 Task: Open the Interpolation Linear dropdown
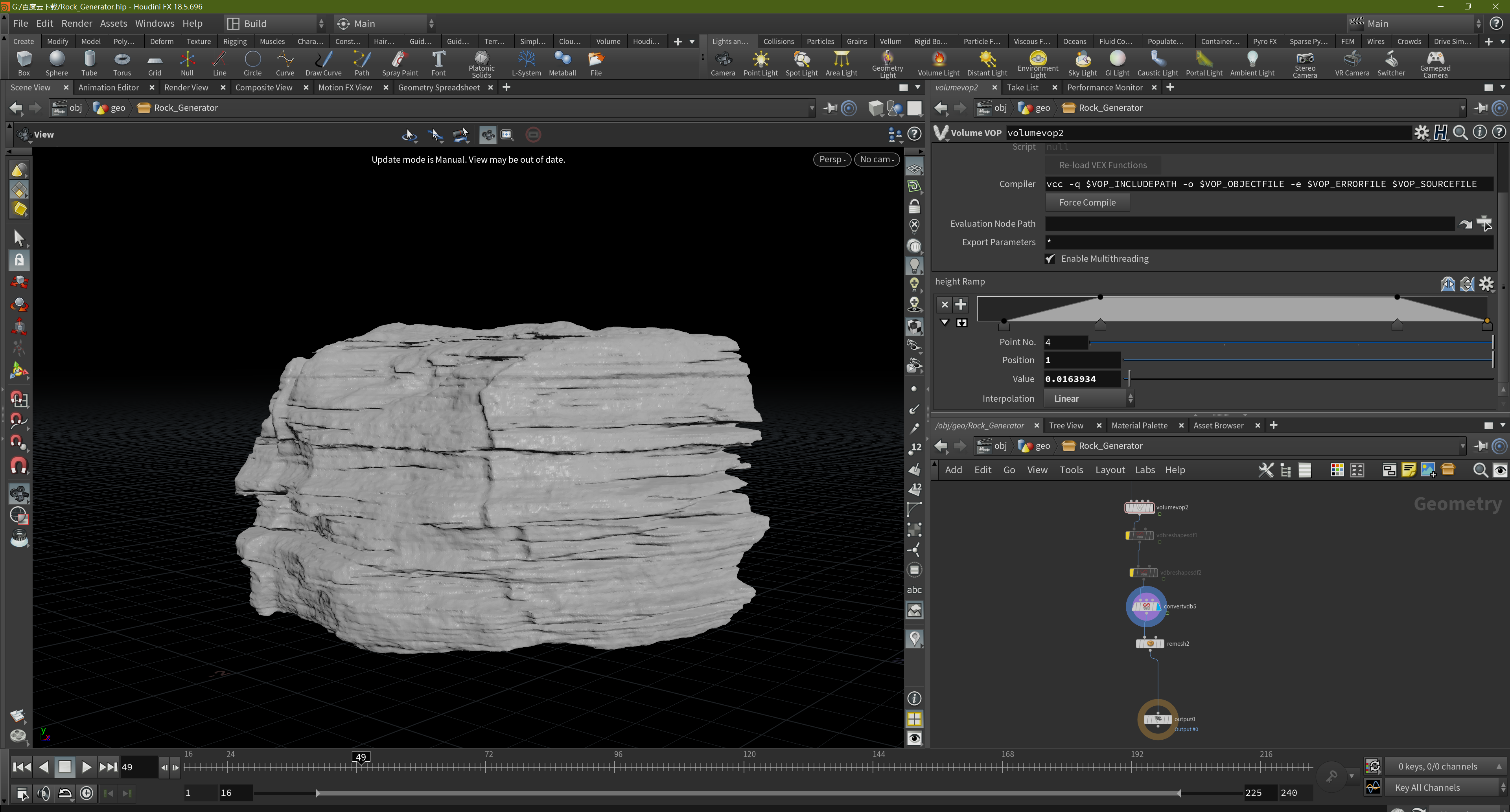pos(1089,399)
